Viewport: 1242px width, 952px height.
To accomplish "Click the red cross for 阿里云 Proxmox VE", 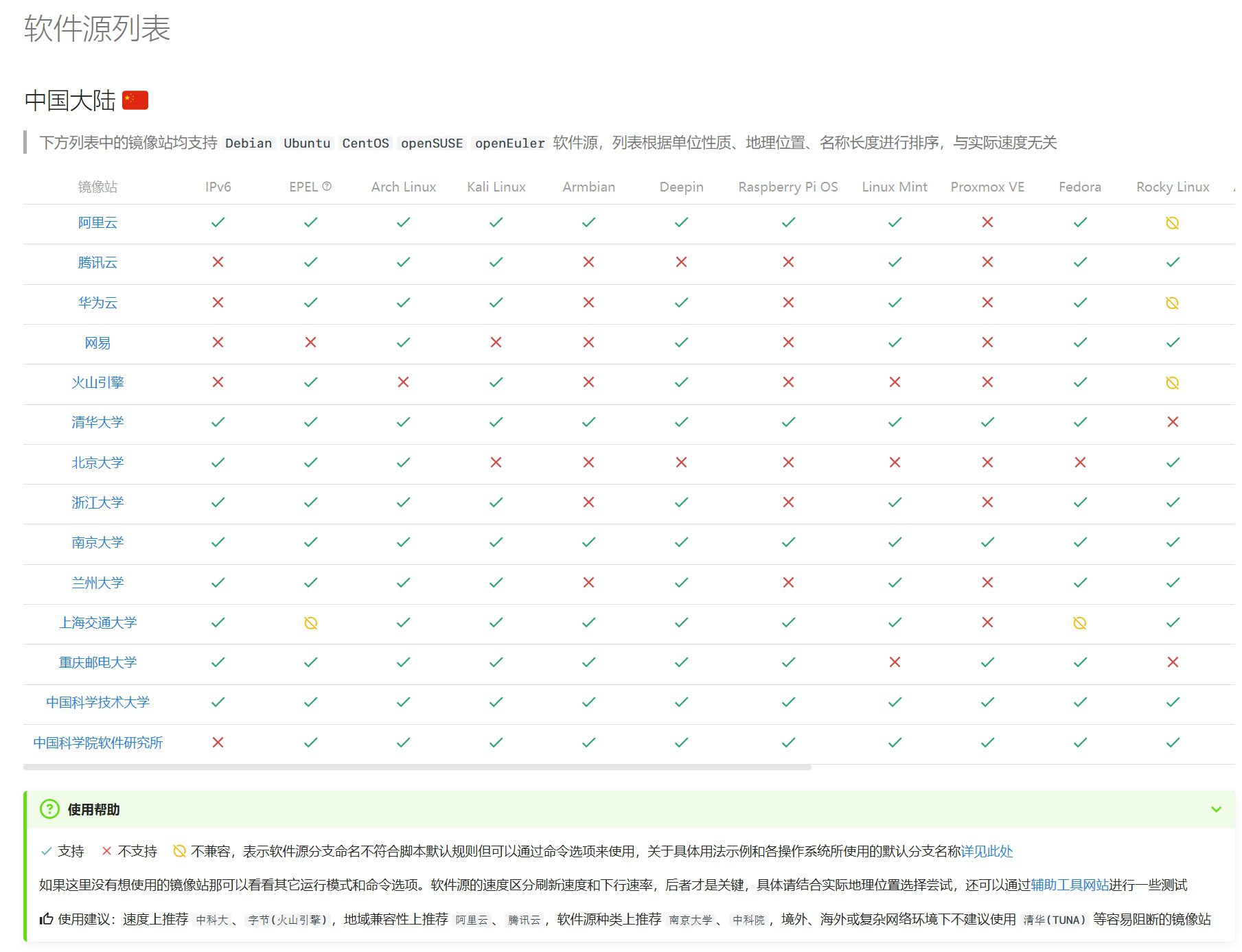I will click(x=987, y=222).
